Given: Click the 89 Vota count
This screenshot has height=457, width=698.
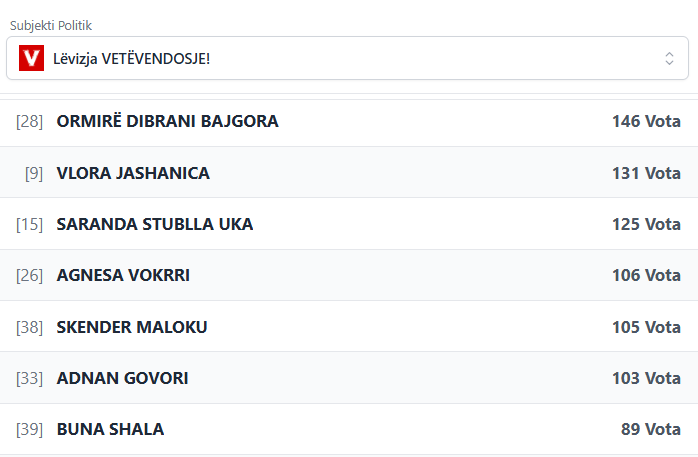Looking at the screenshot, I should (650, 429).
